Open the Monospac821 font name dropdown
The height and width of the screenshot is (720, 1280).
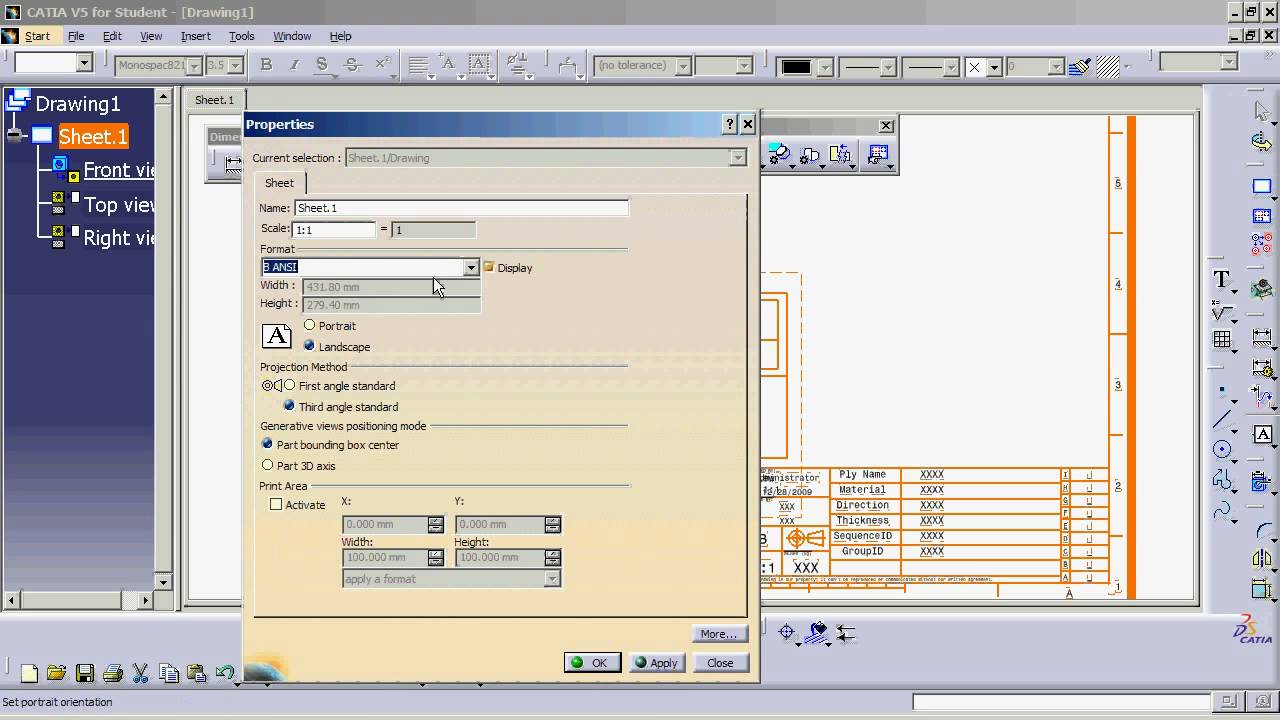click(x=194, y=66)
